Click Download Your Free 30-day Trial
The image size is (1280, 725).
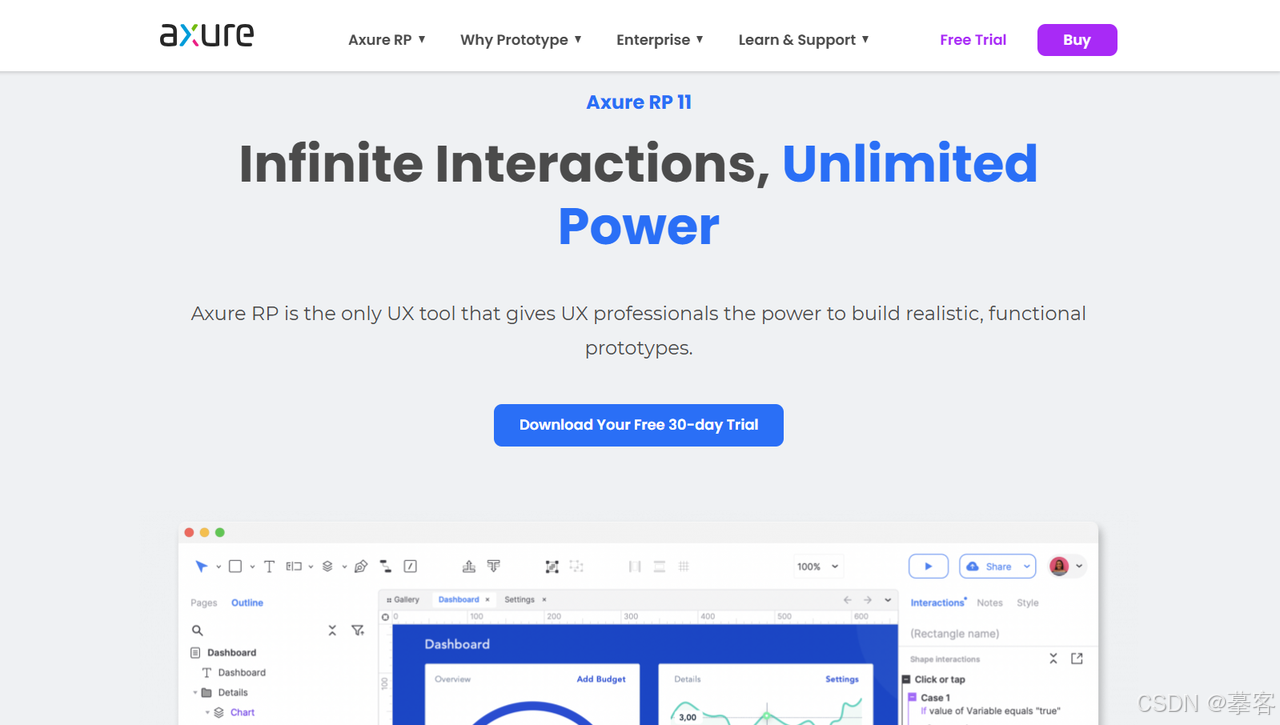pos(638,425)
